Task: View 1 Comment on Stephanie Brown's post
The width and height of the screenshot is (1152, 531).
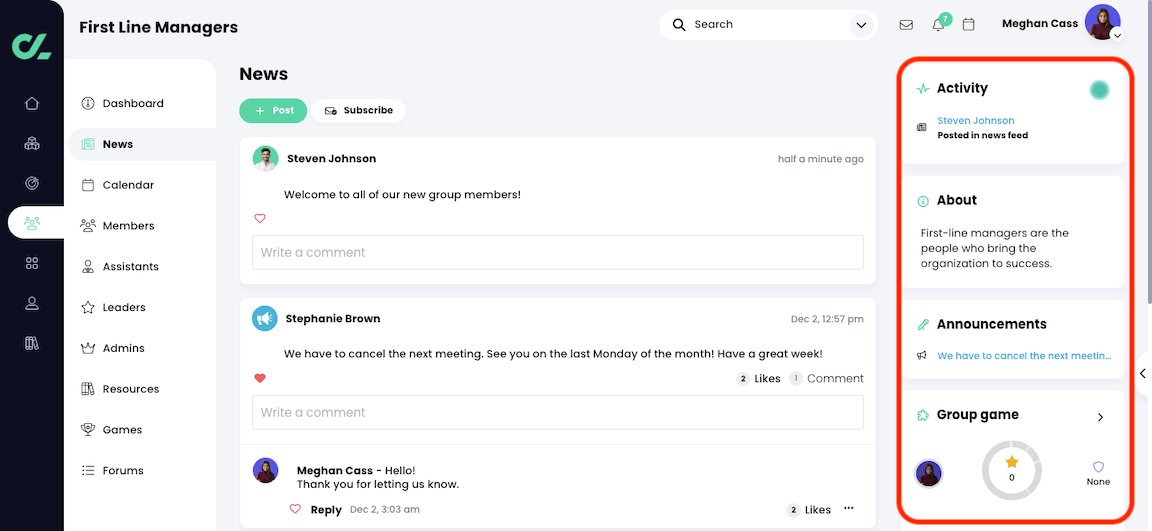Action: click(827, 379)
